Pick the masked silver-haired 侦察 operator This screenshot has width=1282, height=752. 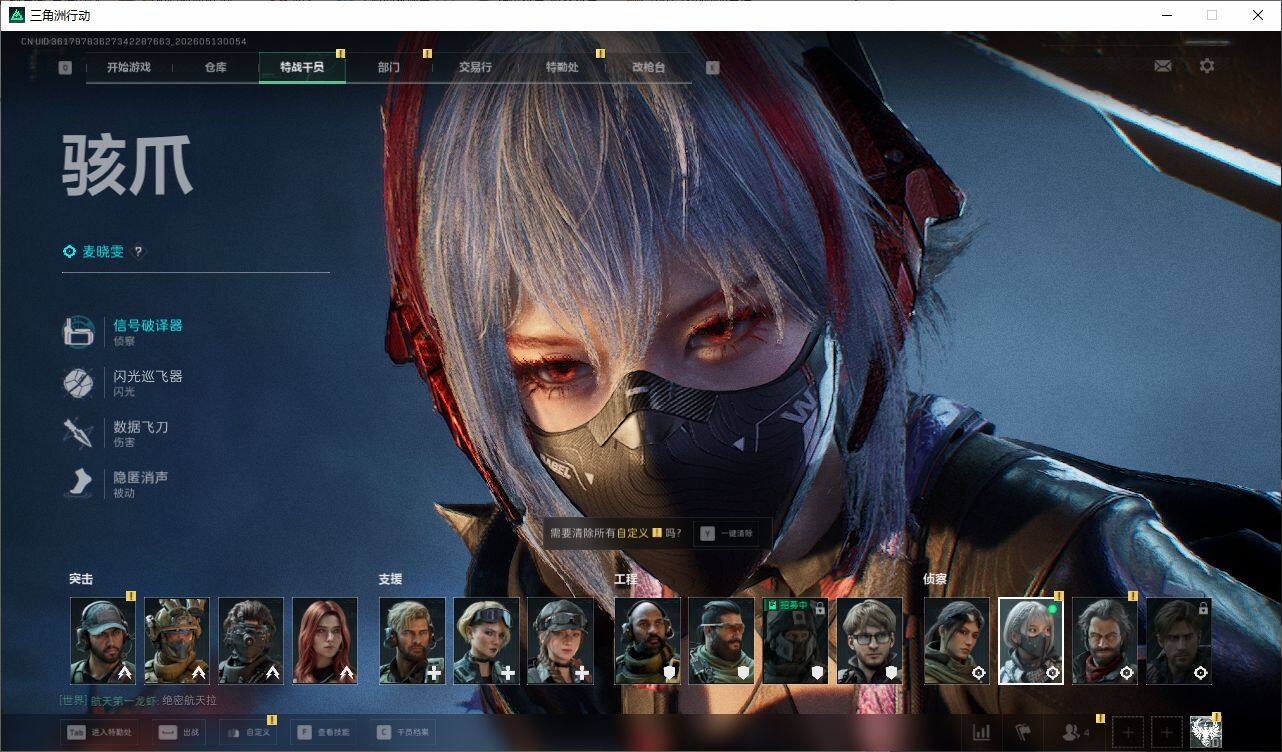[x=1031, y=641]
